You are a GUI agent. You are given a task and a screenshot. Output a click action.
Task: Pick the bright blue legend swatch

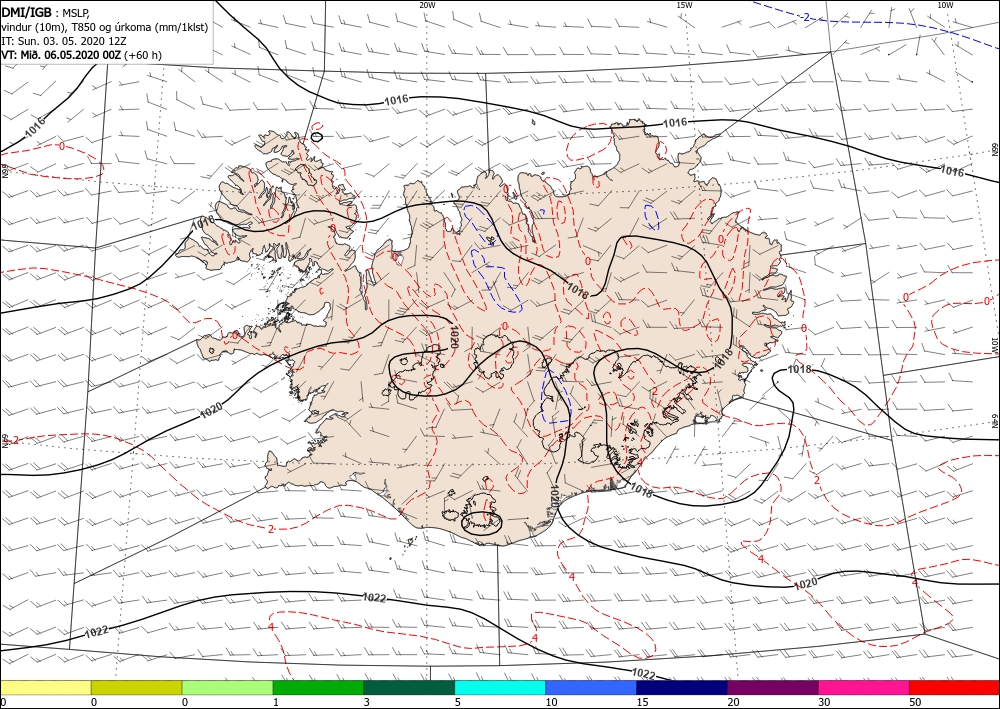(591, 687)
